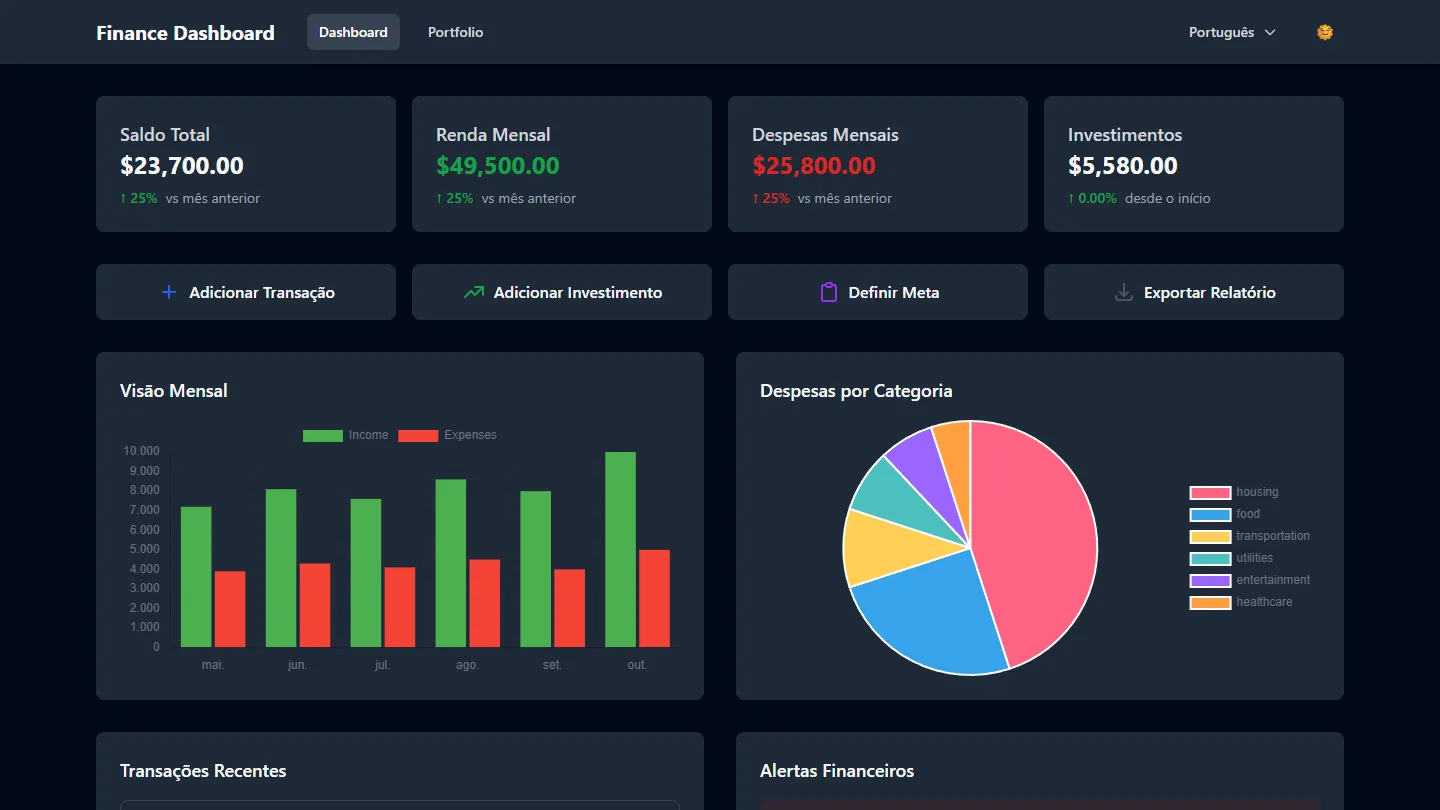
Task: Toggle the Income series in the chart legend
Action: tap(346, 435)
